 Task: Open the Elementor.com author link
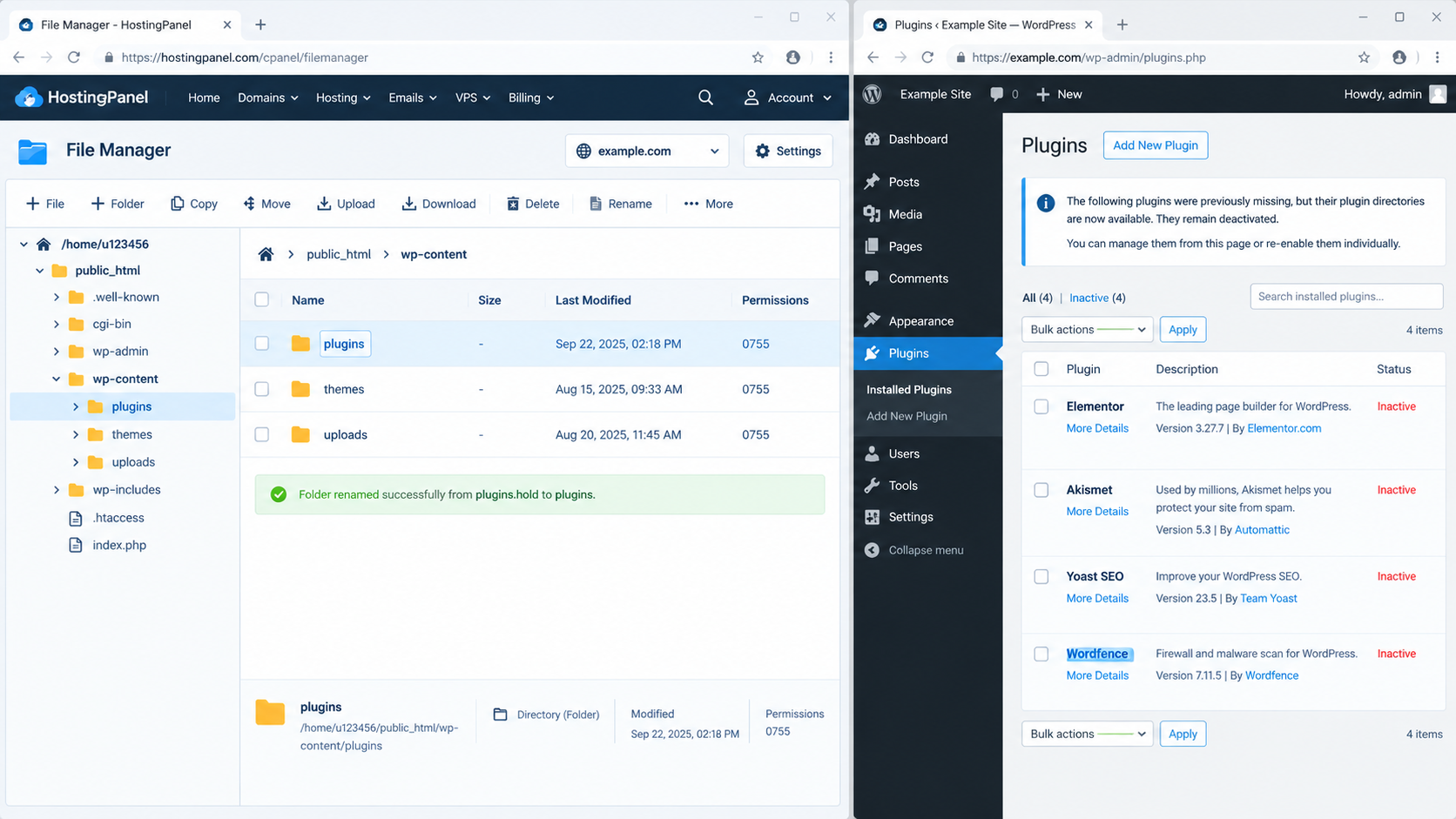[1284, 428]
